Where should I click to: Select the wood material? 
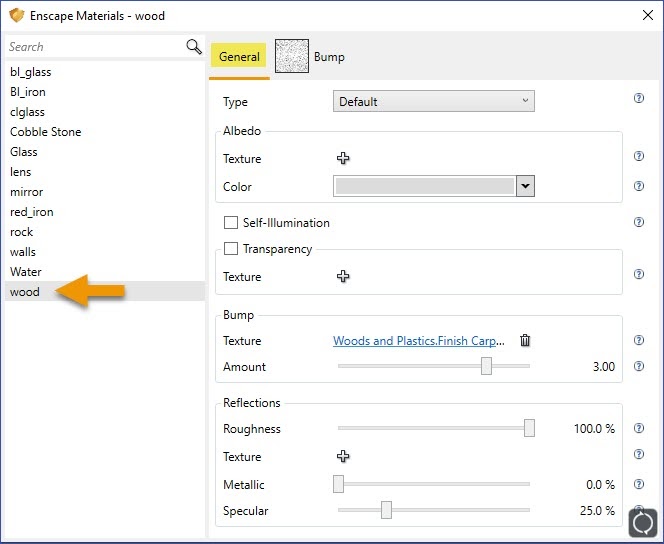pos(105,292)
